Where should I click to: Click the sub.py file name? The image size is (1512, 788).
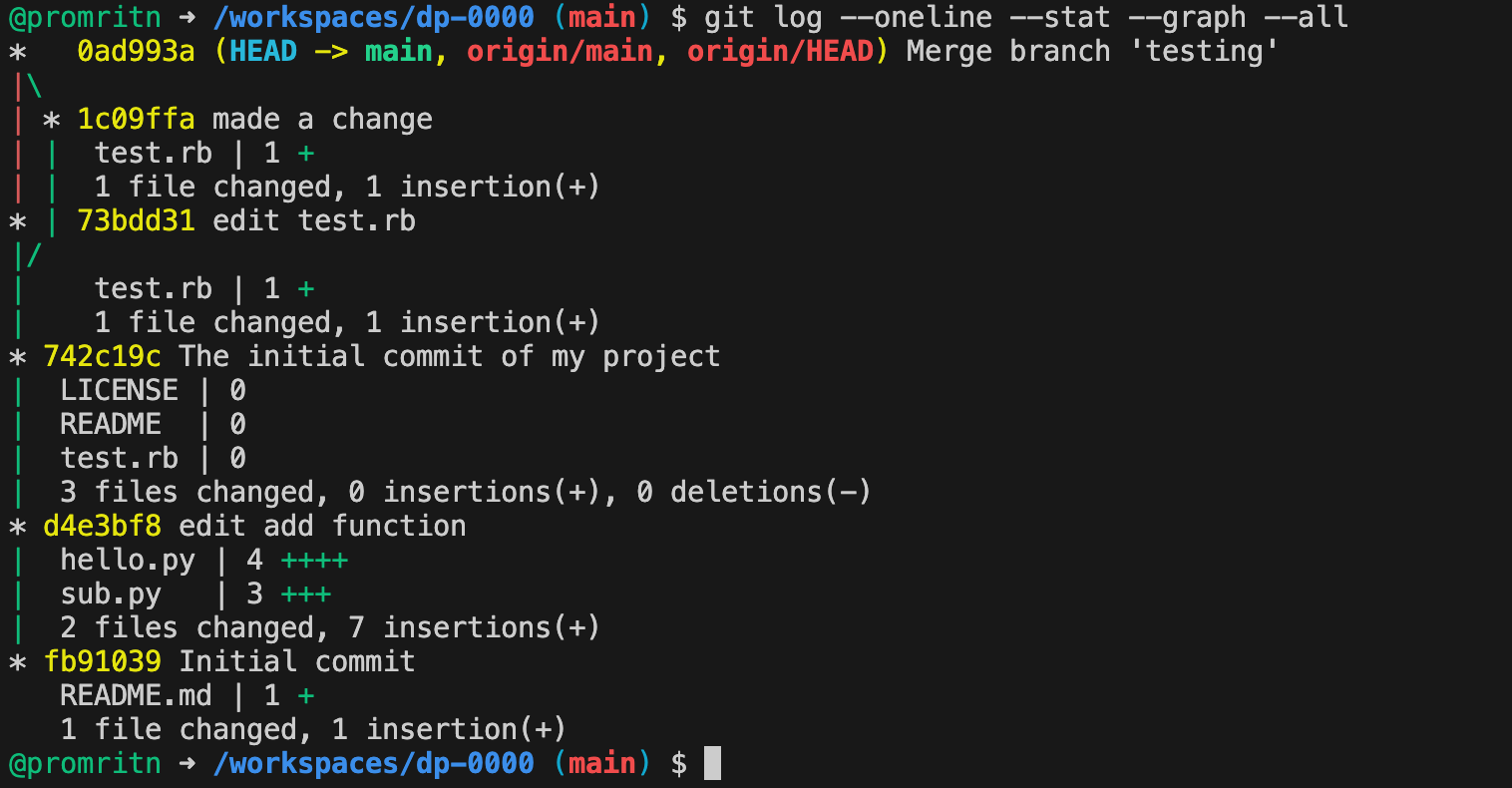(111, 594)
